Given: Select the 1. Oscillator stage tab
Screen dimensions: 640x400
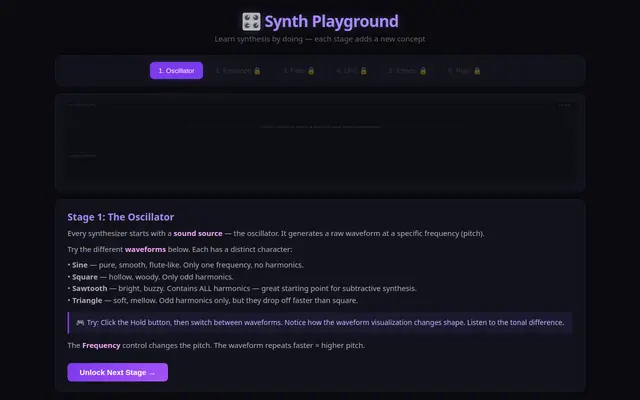Looking at the screenshot, I should point(176,71).
